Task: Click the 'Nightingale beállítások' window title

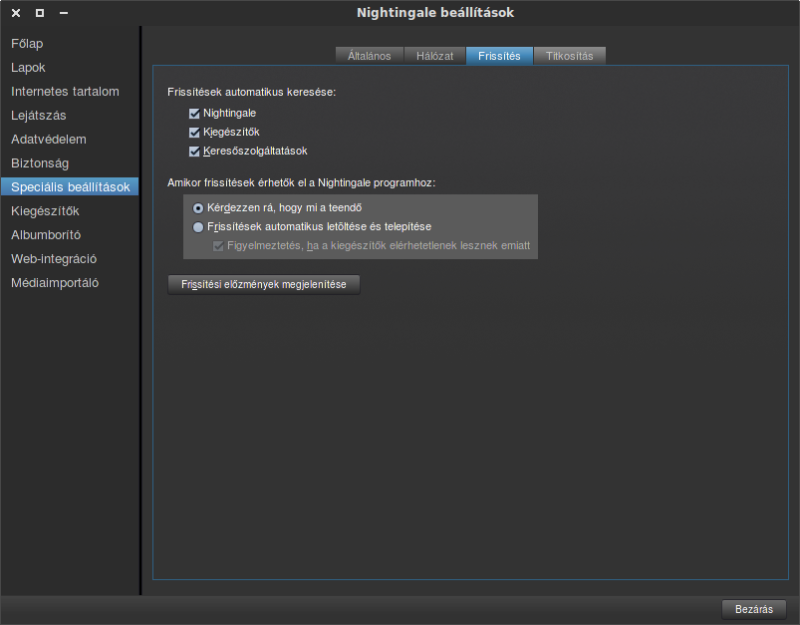Action: 435,13
